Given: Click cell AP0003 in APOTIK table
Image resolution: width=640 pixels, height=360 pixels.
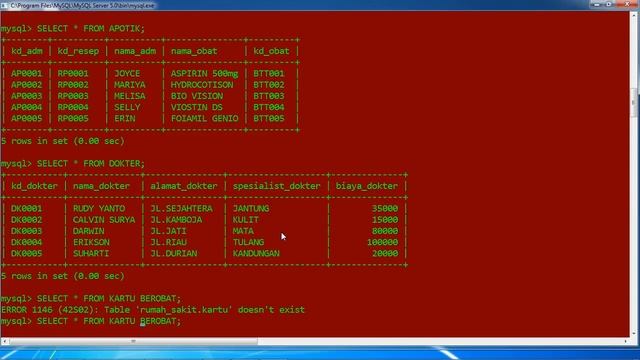Looking at the screenshot, I should tap(27, 96).
